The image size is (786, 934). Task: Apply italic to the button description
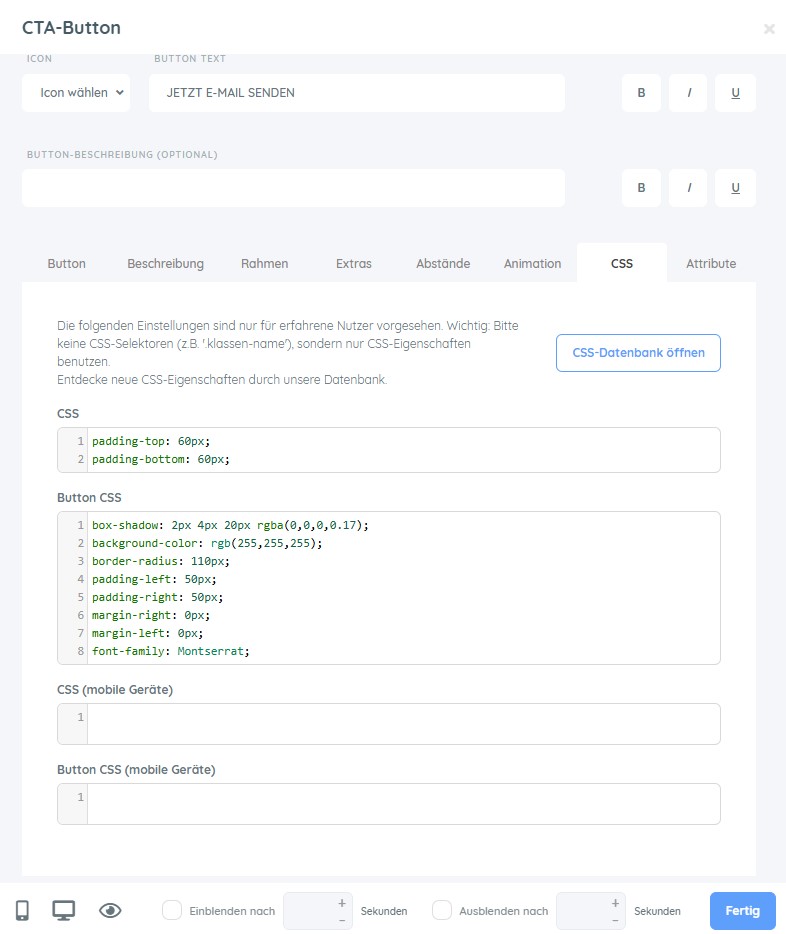click(x=688, y=188)
